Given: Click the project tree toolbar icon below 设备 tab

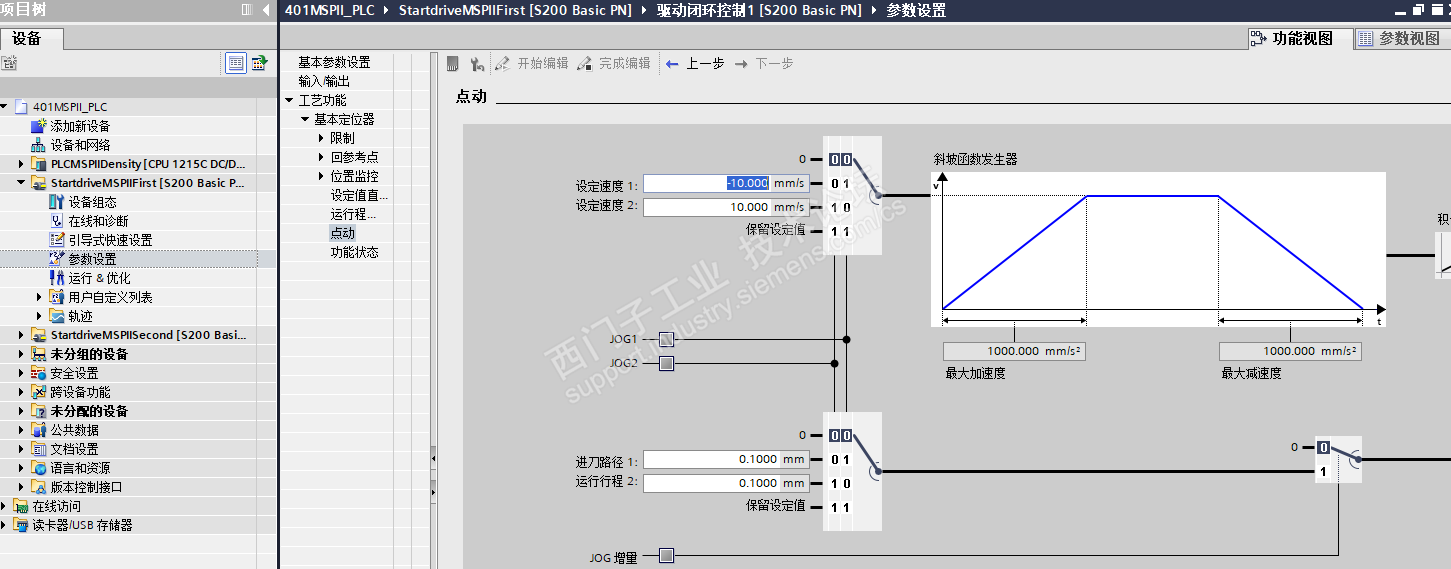Looking at the screenshot, I should (x=9, y=63).
